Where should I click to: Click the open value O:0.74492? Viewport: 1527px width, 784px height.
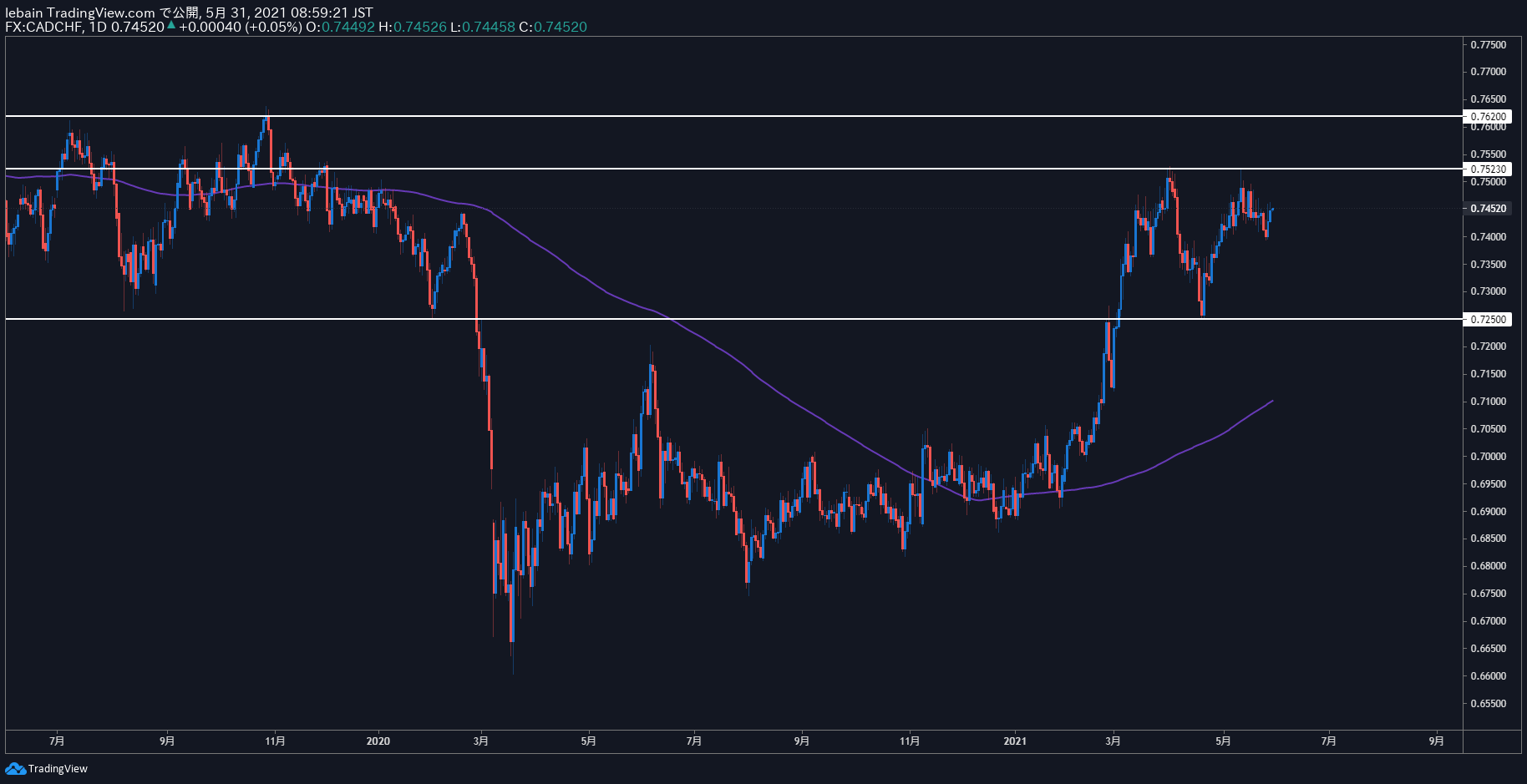tap(340, 27)
